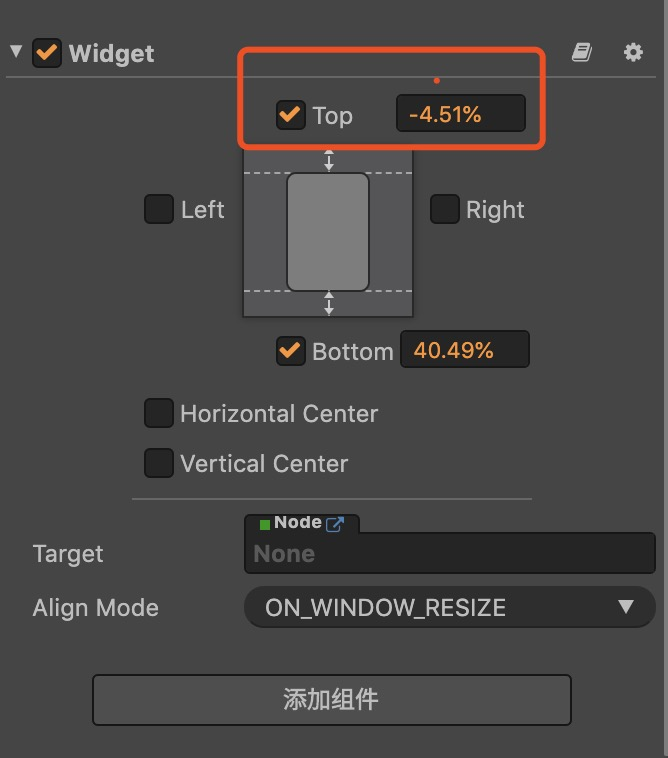The image size is (668, 758).
Task: Open the Align Mode ON_WINDOW_RESIZE dropdown
Action: click(449, 607)
